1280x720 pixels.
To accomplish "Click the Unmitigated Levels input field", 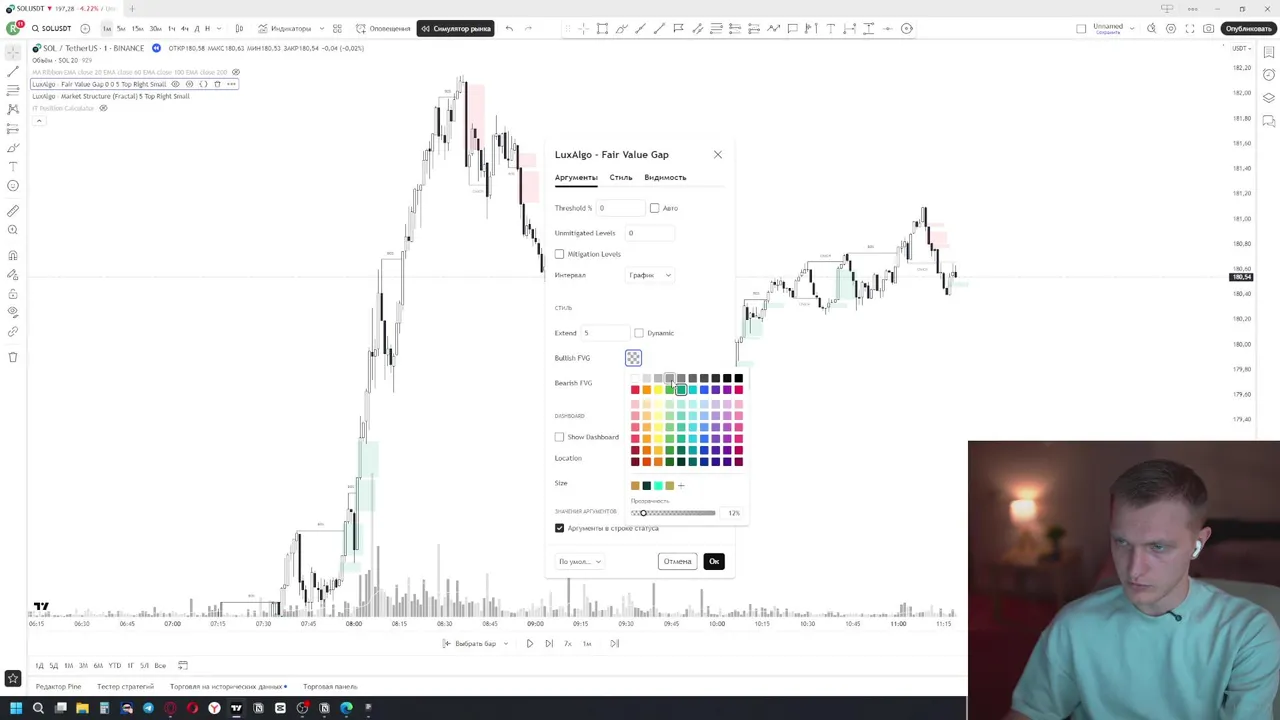I will point(649,233).
